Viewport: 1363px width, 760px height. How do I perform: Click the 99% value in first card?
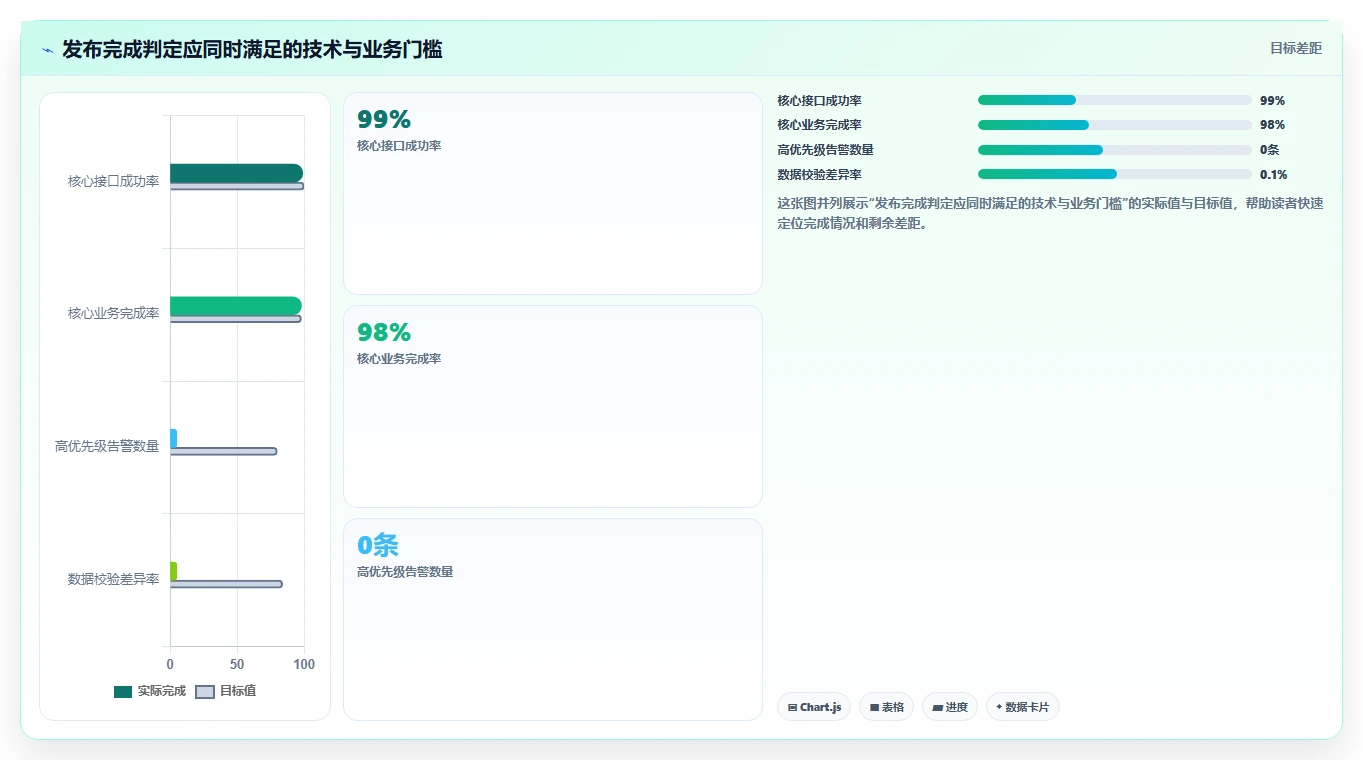[384, 119]
